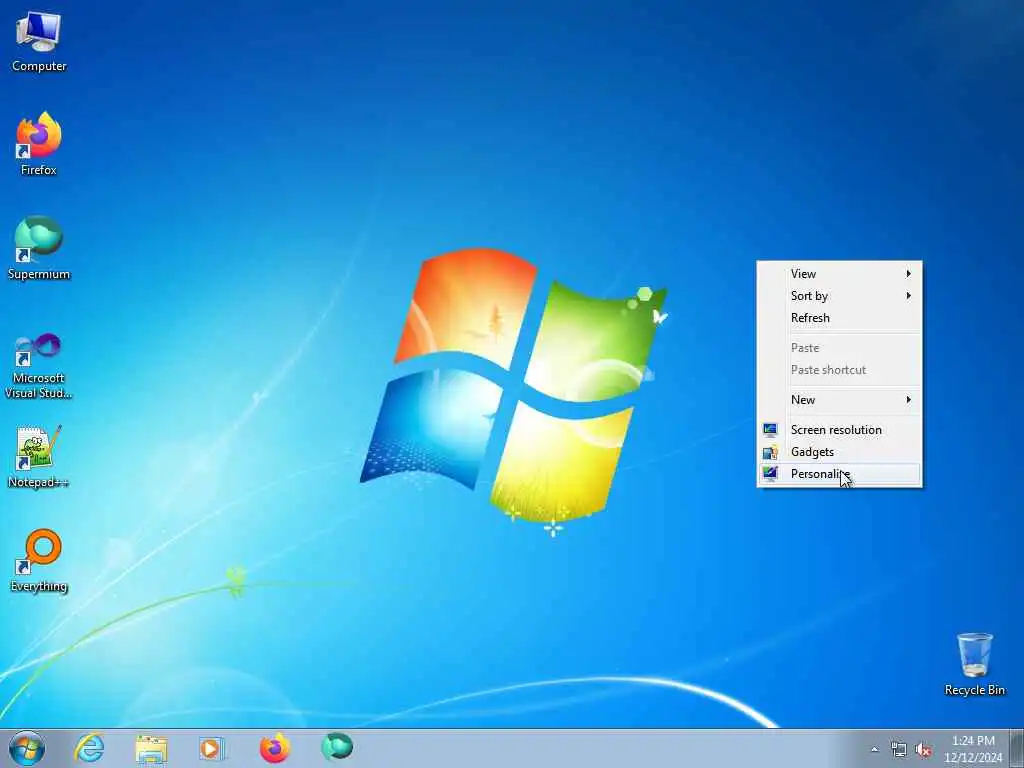Image resolution: width=1024 pixels, height=768 pixels.
Task: Expand the Sort by submenu
Action: [x=840, y=296]
